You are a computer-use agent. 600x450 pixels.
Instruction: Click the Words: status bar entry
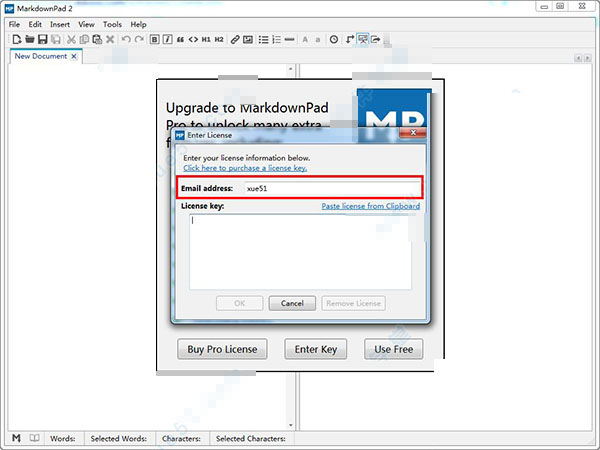click(x=62, y=438)
